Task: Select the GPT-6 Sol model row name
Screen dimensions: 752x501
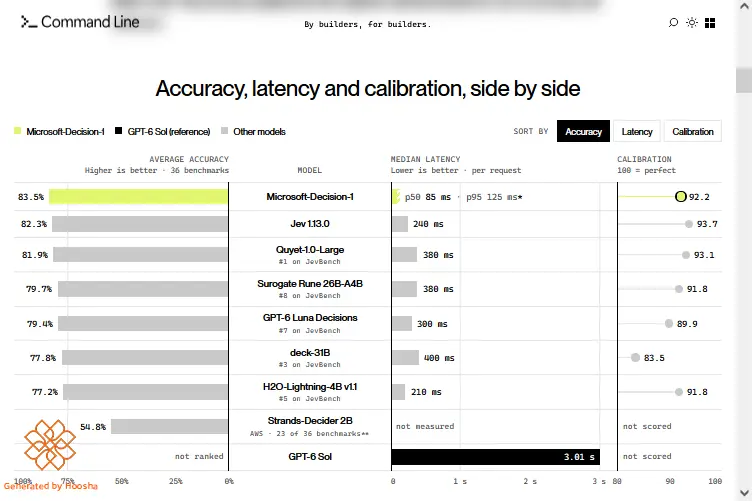Action: 310,456
